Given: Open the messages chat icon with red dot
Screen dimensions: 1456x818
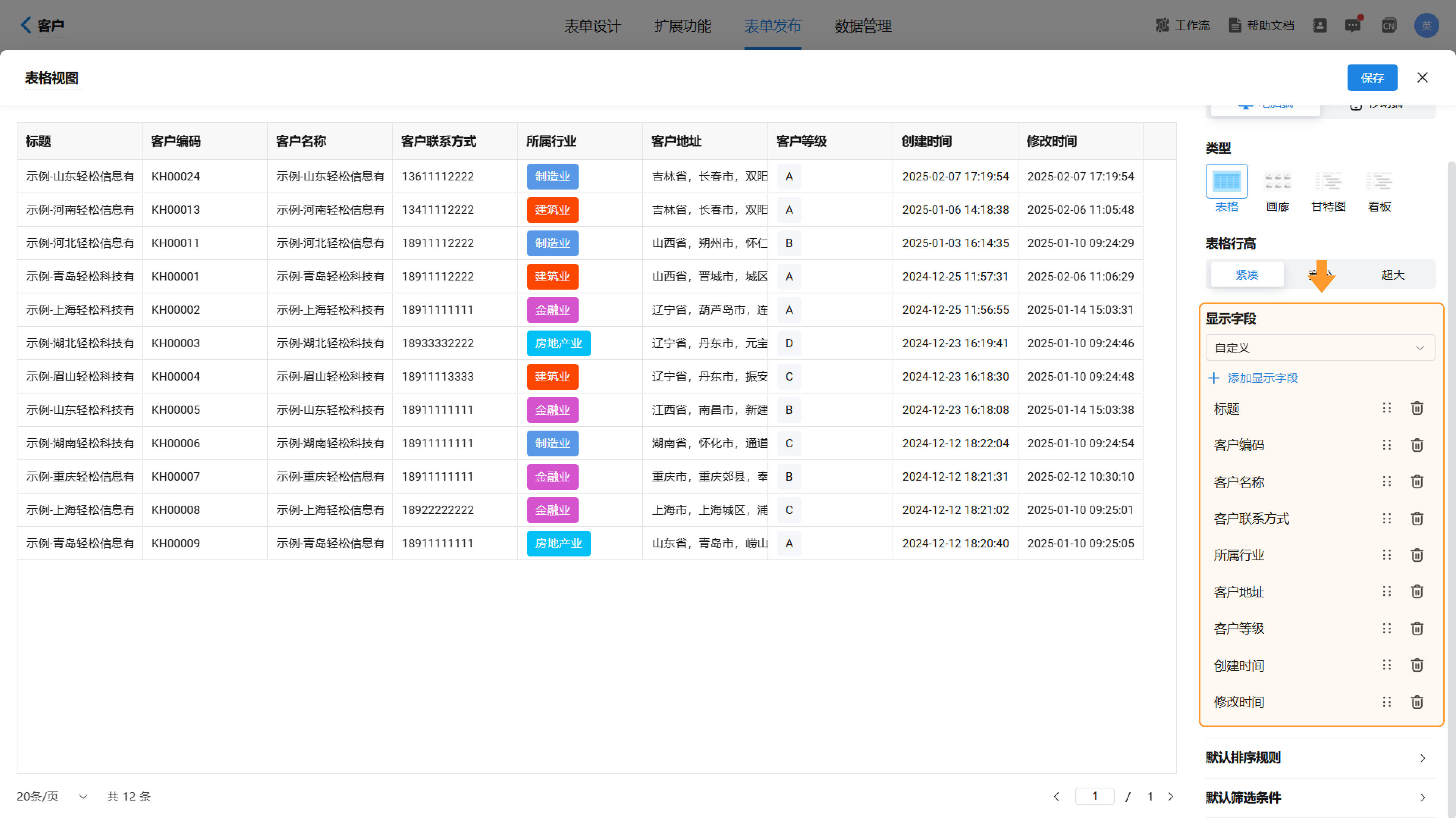Looking at the screenshot, I should coord(1353,25).
